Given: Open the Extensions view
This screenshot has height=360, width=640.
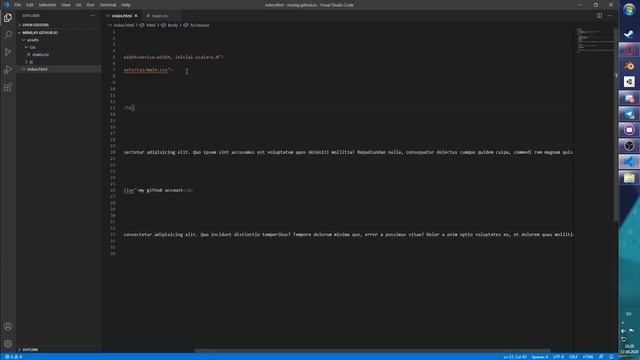Looking at the screenshot, I should [8, 87].
